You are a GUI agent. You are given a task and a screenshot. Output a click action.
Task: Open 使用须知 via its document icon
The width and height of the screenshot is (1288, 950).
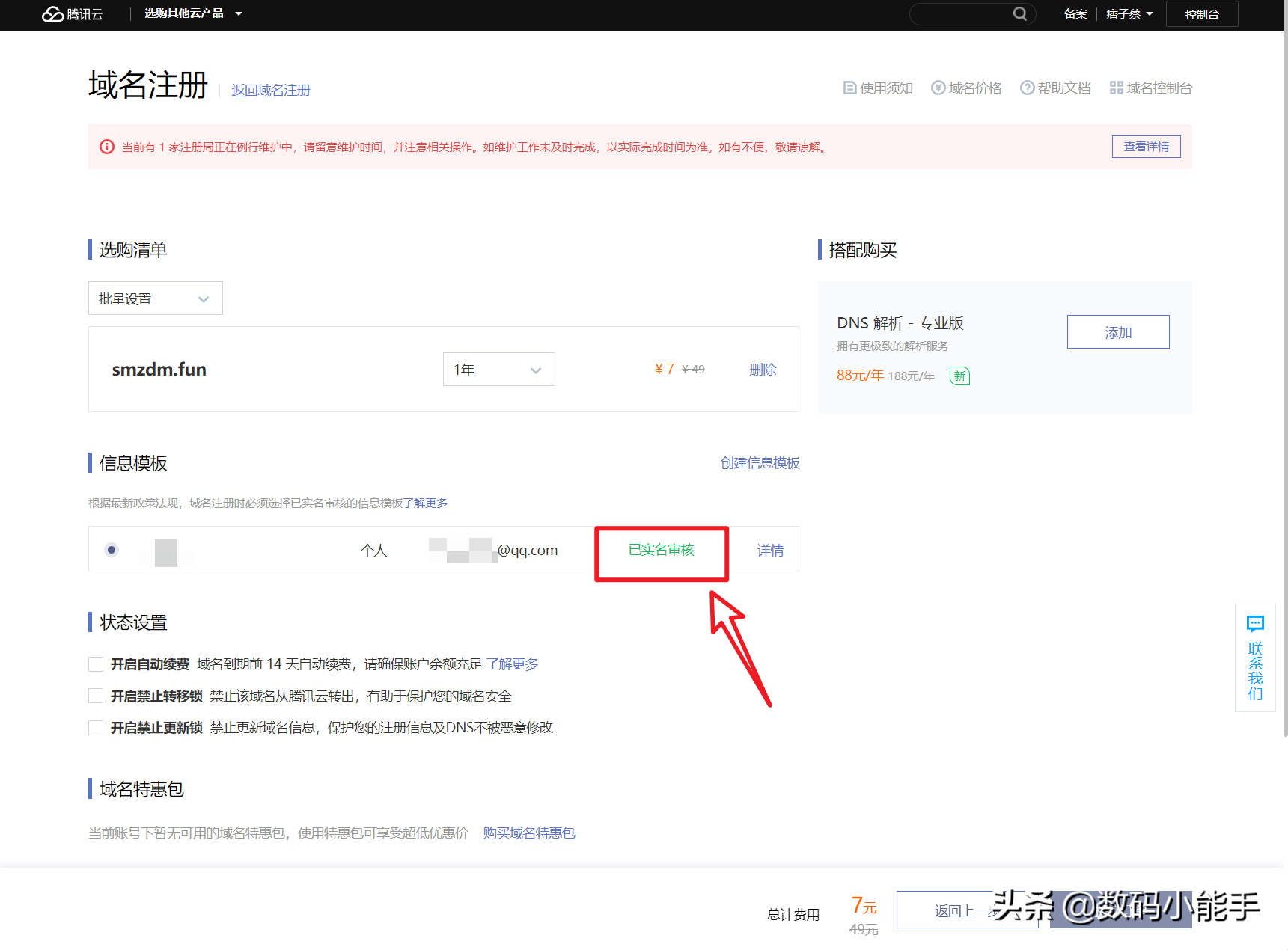point(850,88)
